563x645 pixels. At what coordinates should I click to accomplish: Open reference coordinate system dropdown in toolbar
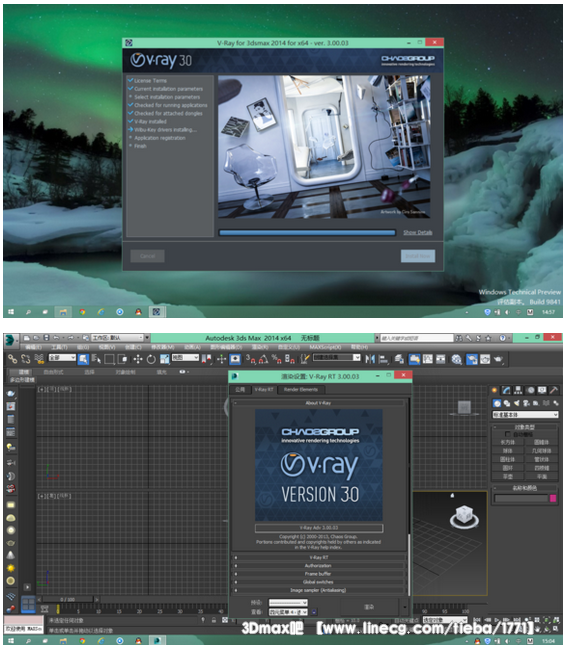tap(185, 357)
